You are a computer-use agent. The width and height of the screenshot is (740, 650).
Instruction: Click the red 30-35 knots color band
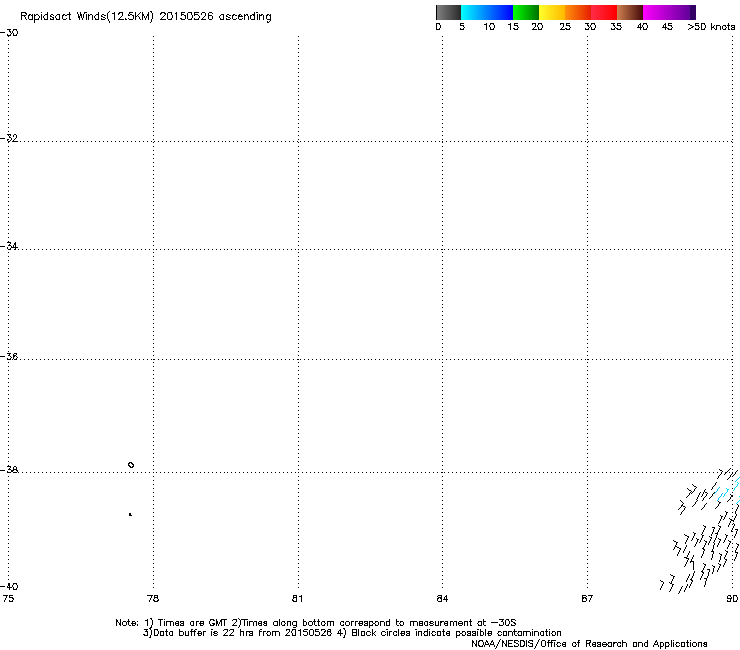(604, 12)
